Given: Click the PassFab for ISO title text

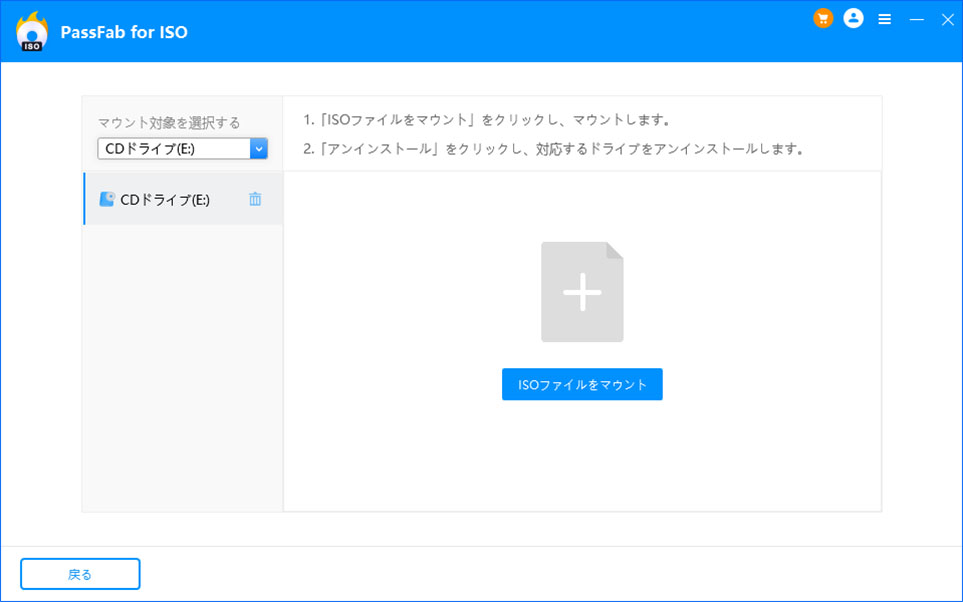Looking at the screenshot, I should (124, 32).
